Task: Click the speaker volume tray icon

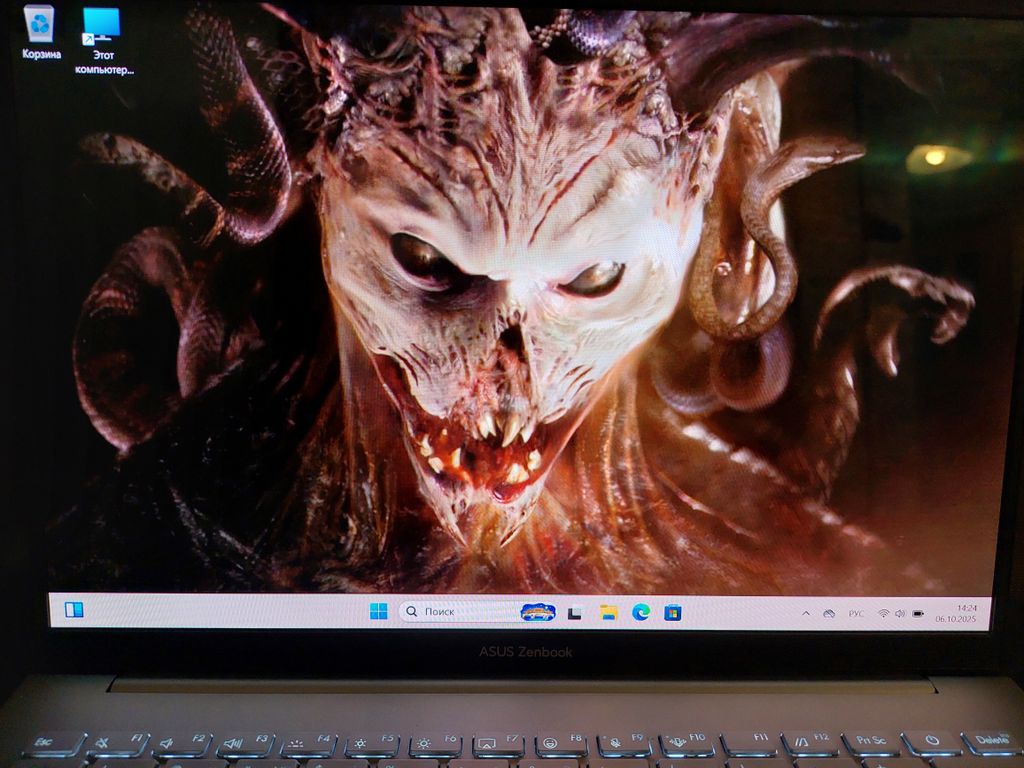Action: [899, 612]
